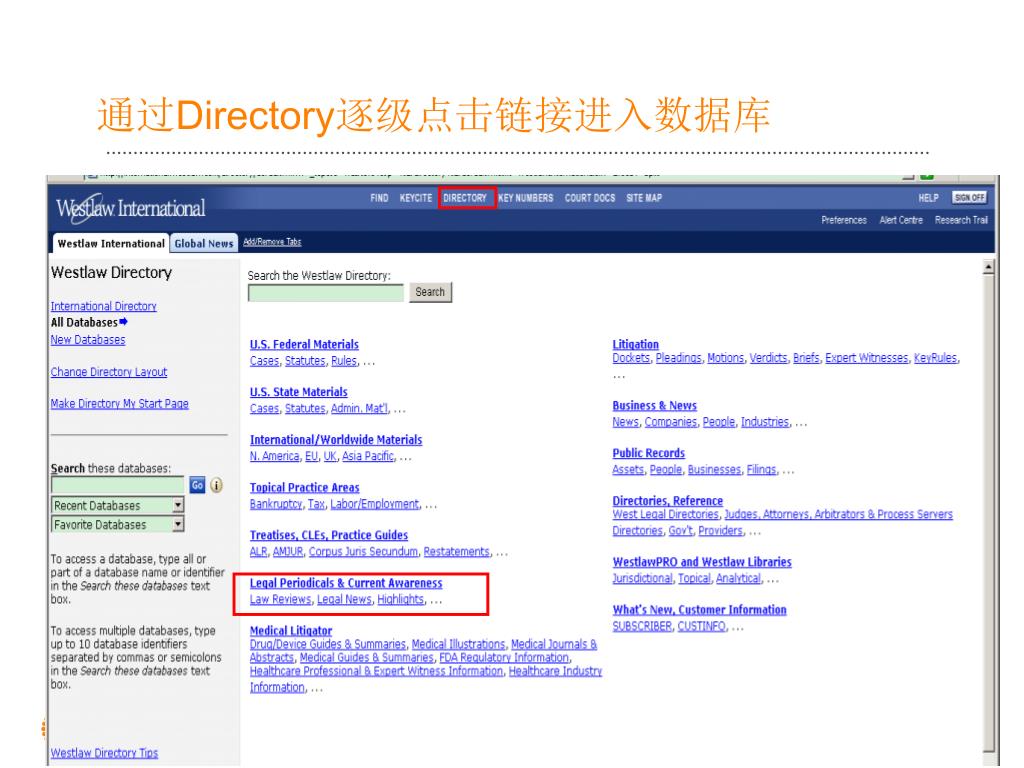
Task: Open the Companies link under Business & News
Action: 671,422
